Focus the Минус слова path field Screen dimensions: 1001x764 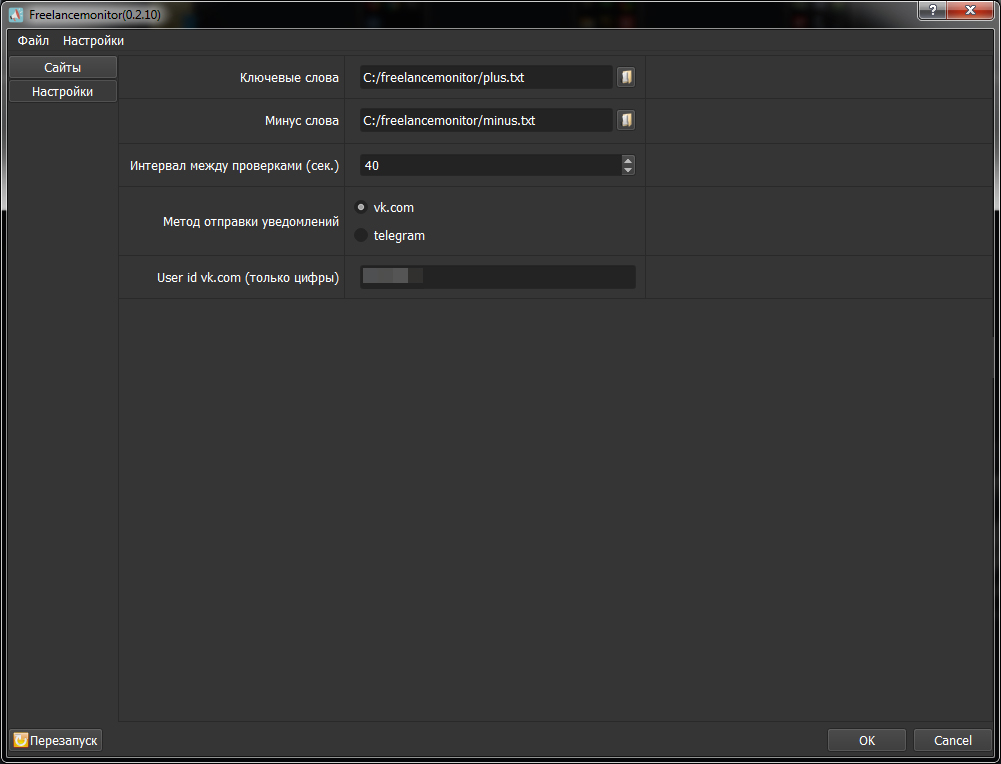pos(486,120)
